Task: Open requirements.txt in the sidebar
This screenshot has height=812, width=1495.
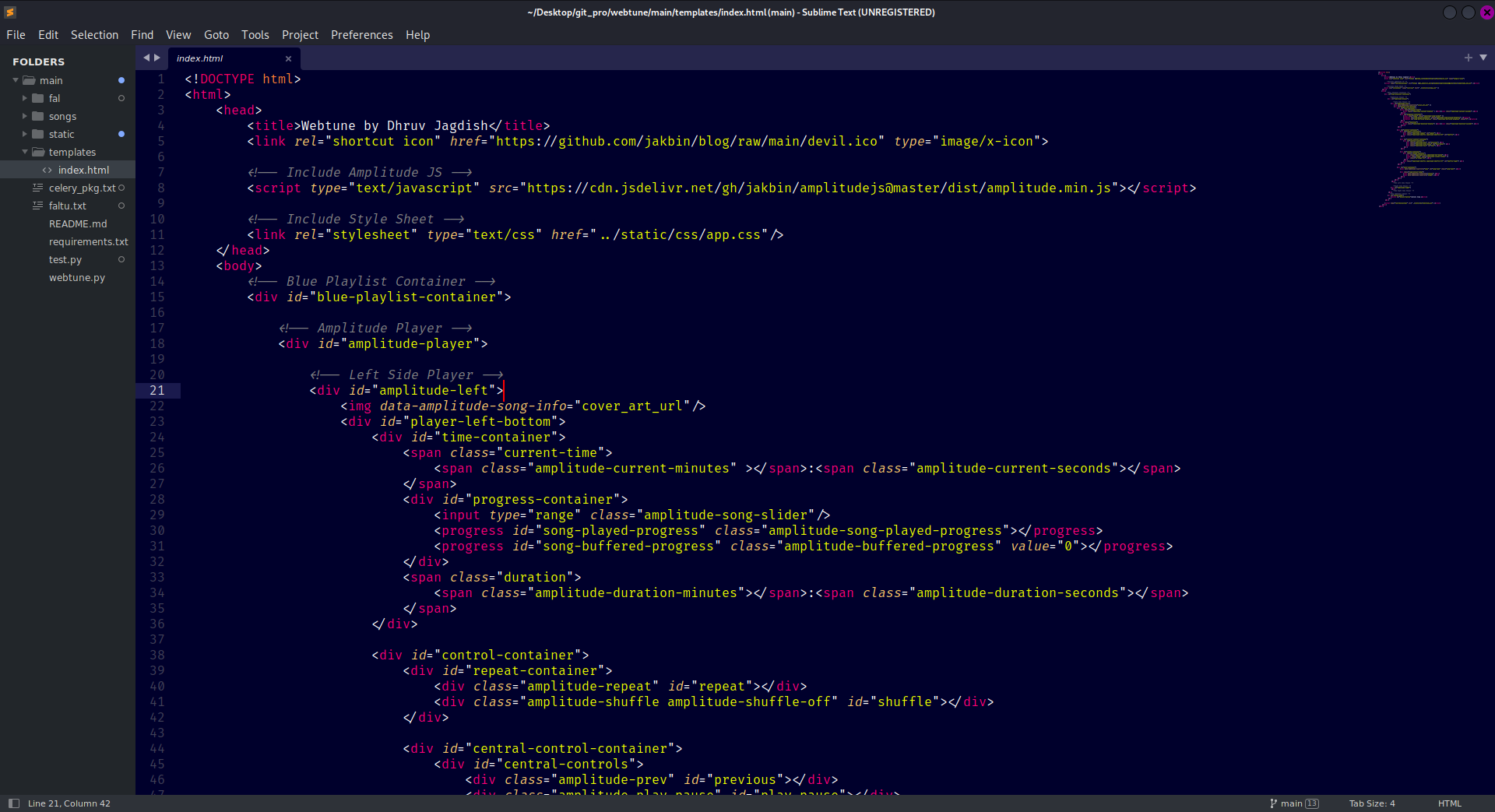Action: (x=88, y=241)
